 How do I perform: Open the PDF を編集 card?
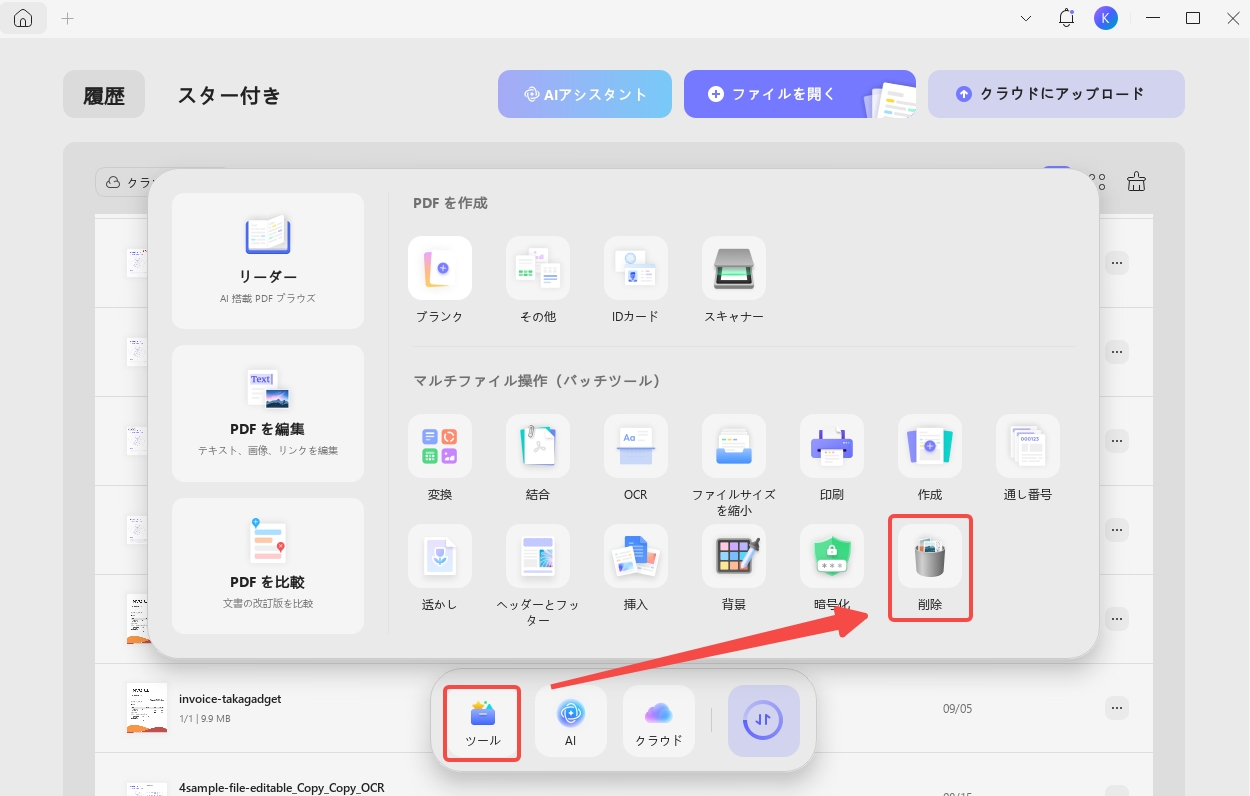268,414
